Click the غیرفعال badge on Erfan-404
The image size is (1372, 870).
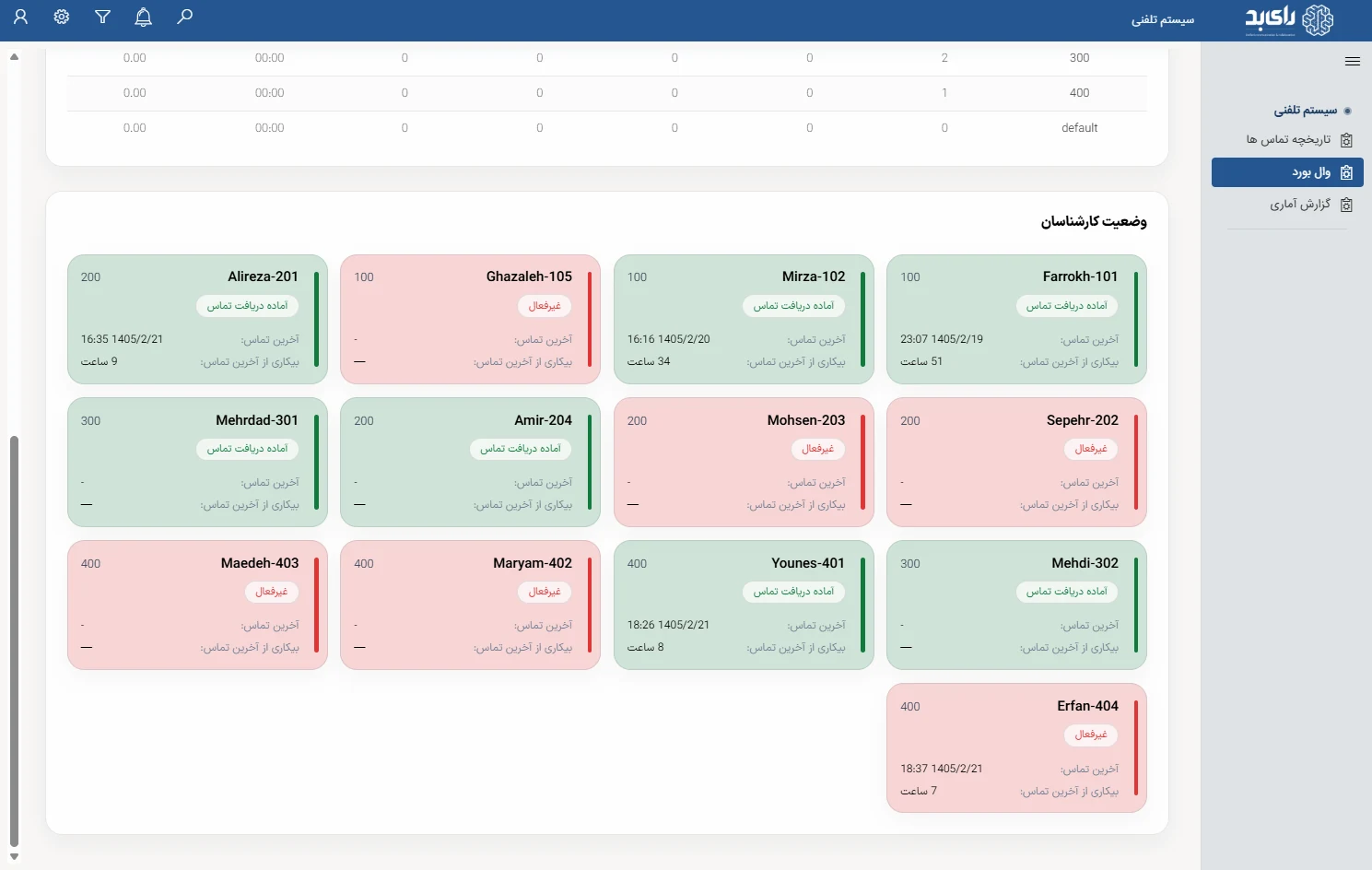click(1091, 735)
